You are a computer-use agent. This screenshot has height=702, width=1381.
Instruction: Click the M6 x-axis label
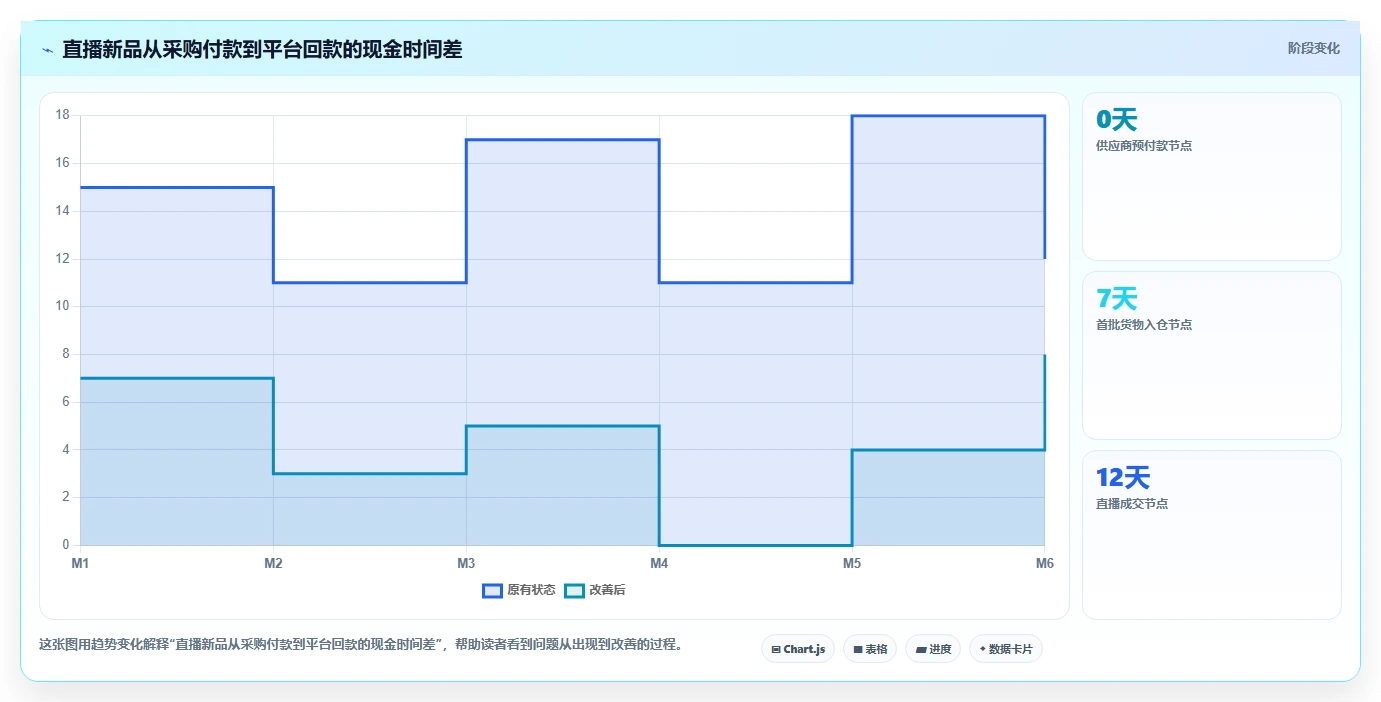tap(1045, 563)
